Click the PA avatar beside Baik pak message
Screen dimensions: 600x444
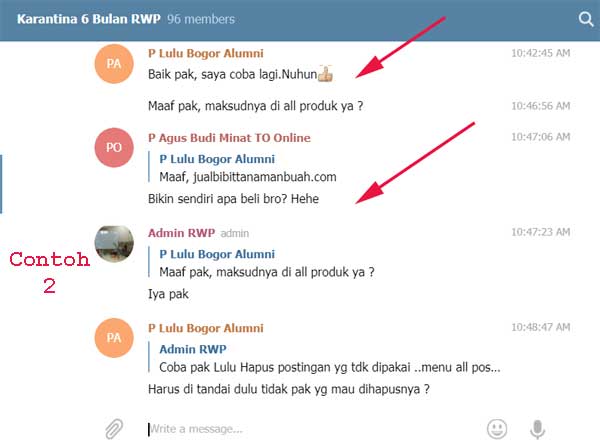coord(114,64)
